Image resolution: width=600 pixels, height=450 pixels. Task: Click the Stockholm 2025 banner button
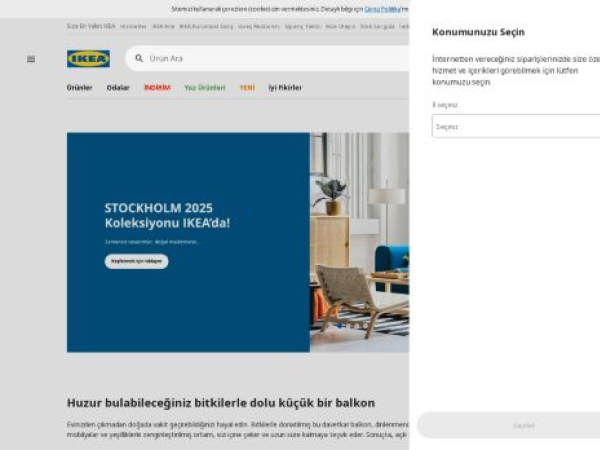137,261
